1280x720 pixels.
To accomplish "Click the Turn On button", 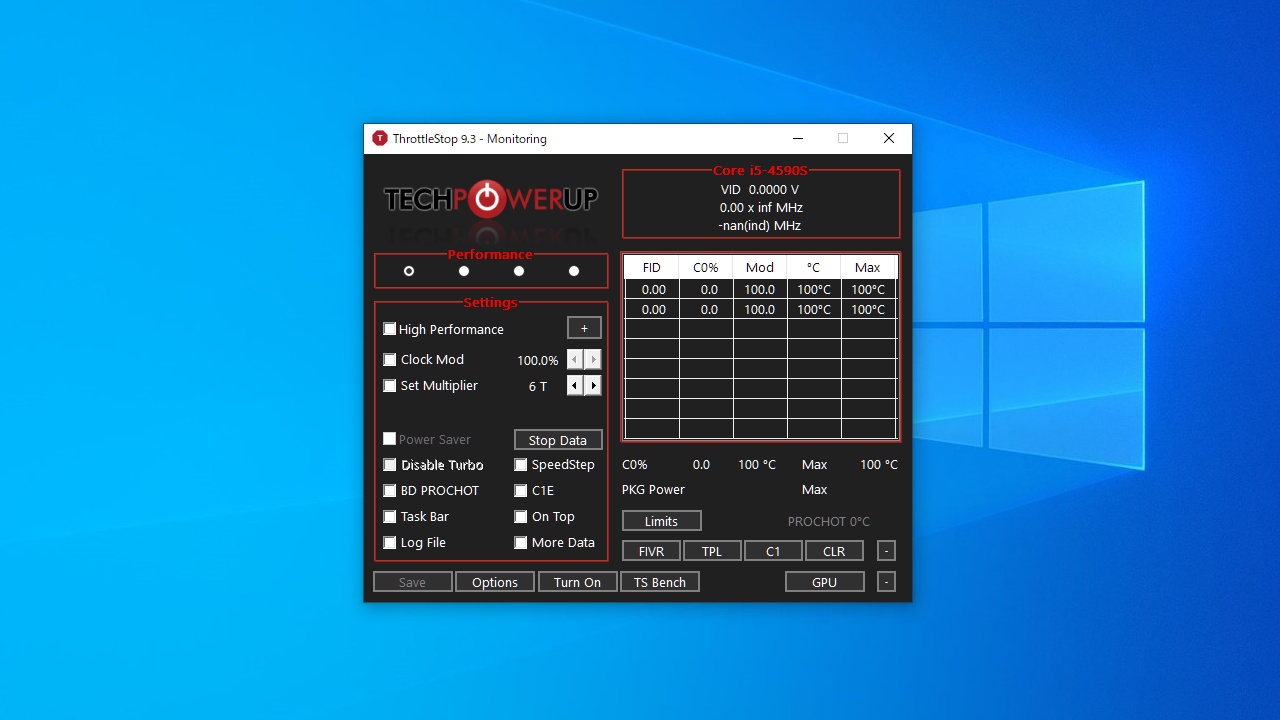I will point(578,582).
